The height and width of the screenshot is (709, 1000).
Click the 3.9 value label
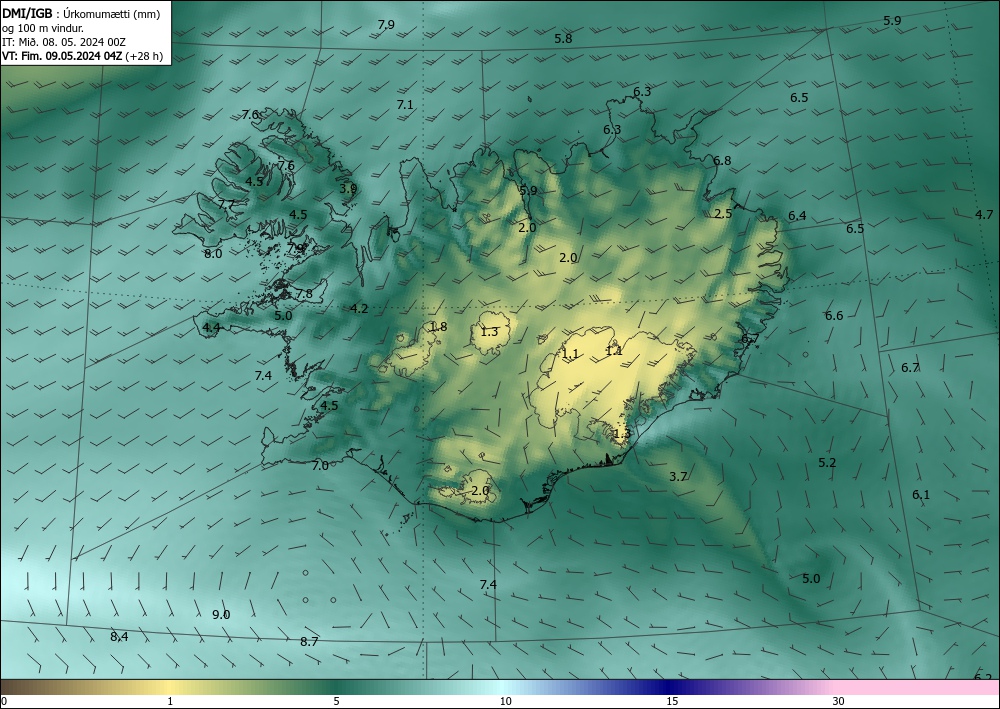tap(348, 188)
